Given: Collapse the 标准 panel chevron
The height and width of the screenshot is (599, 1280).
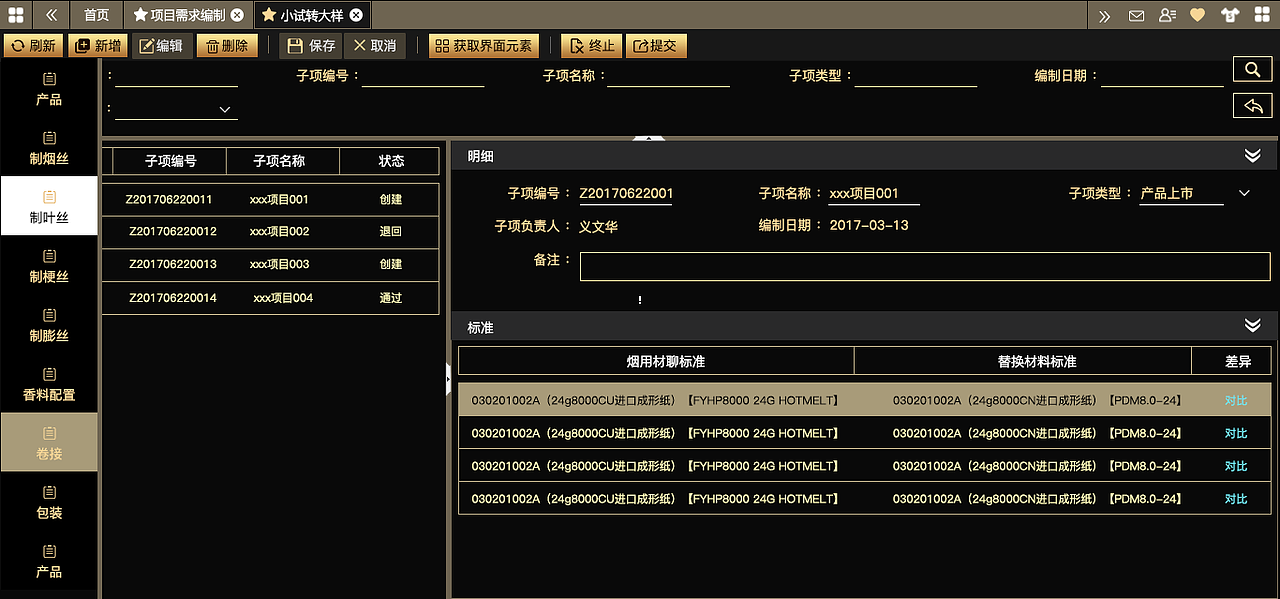Looking at the screenshot, I should click(1252, 325).
